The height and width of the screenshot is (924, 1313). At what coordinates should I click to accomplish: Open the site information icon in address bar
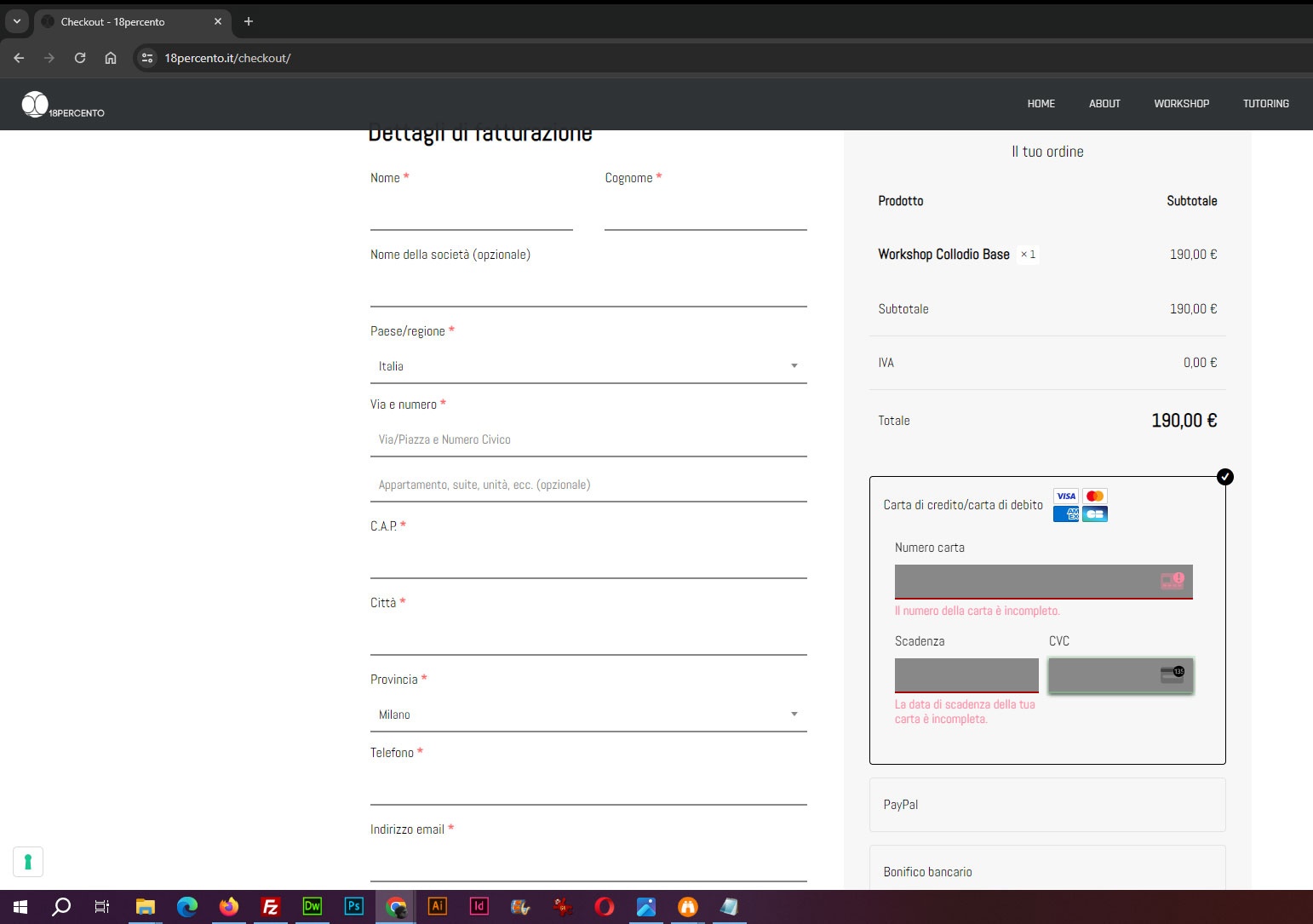[147, 58]
